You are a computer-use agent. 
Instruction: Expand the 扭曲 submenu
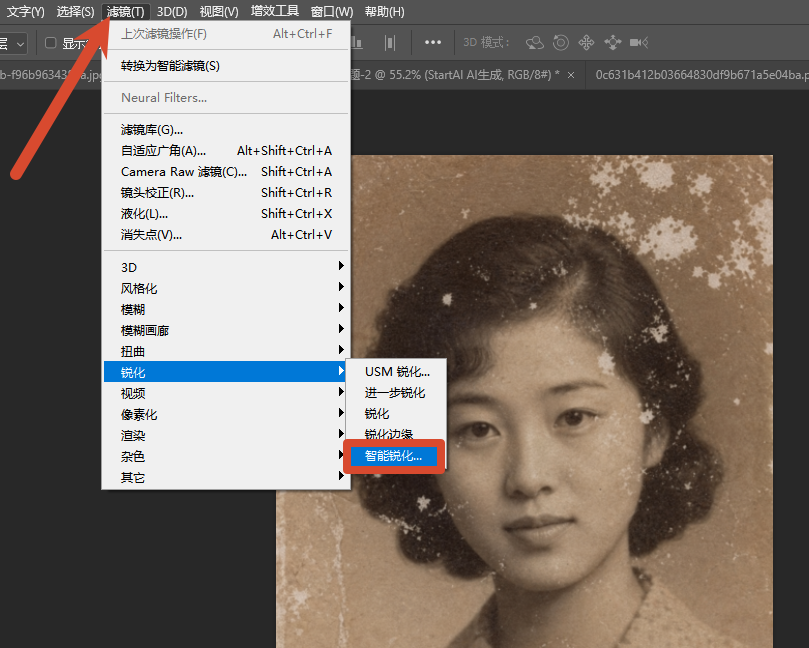[x=226, y=351]
